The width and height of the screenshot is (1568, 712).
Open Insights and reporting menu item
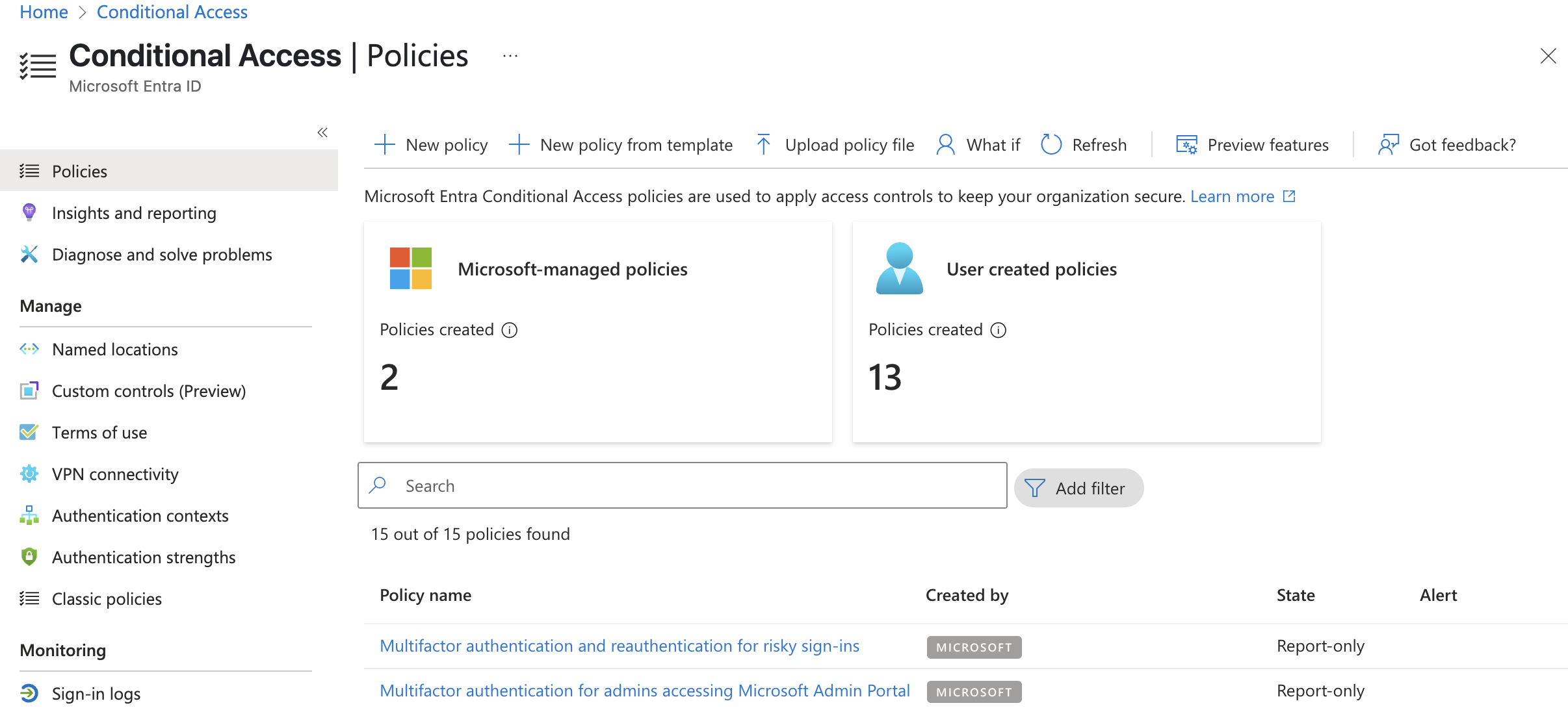coord(134,213)
